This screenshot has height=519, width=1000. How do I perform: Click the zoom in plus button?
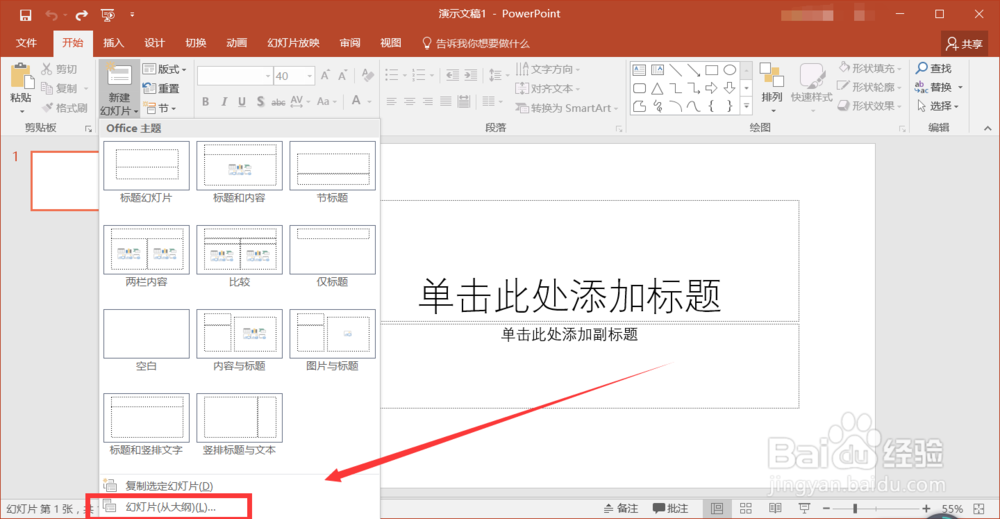(x=926, y=508)
